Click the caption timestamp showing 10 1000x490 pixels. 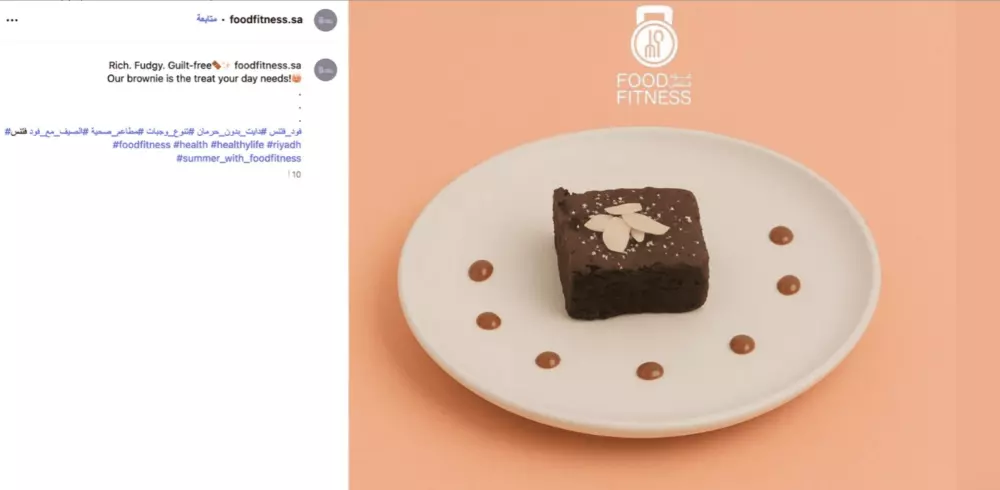(296, 174)
